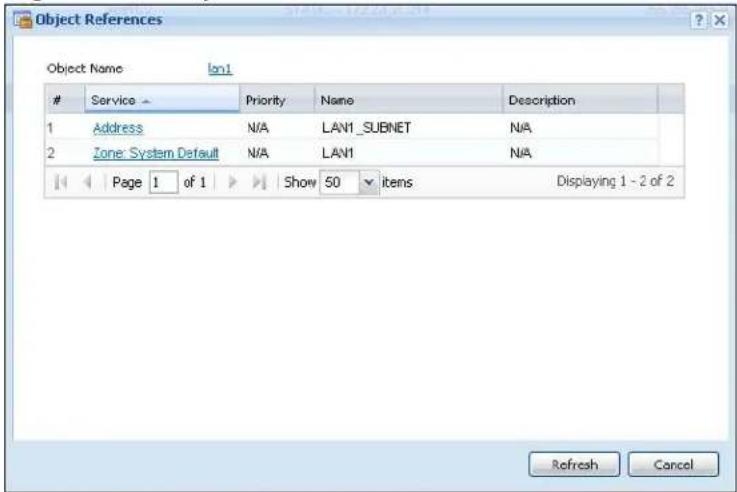This screenshot has height=492, width=737.
Task: Close the Object References dialog
Action: pyautogui.click(x=720, y=20)
